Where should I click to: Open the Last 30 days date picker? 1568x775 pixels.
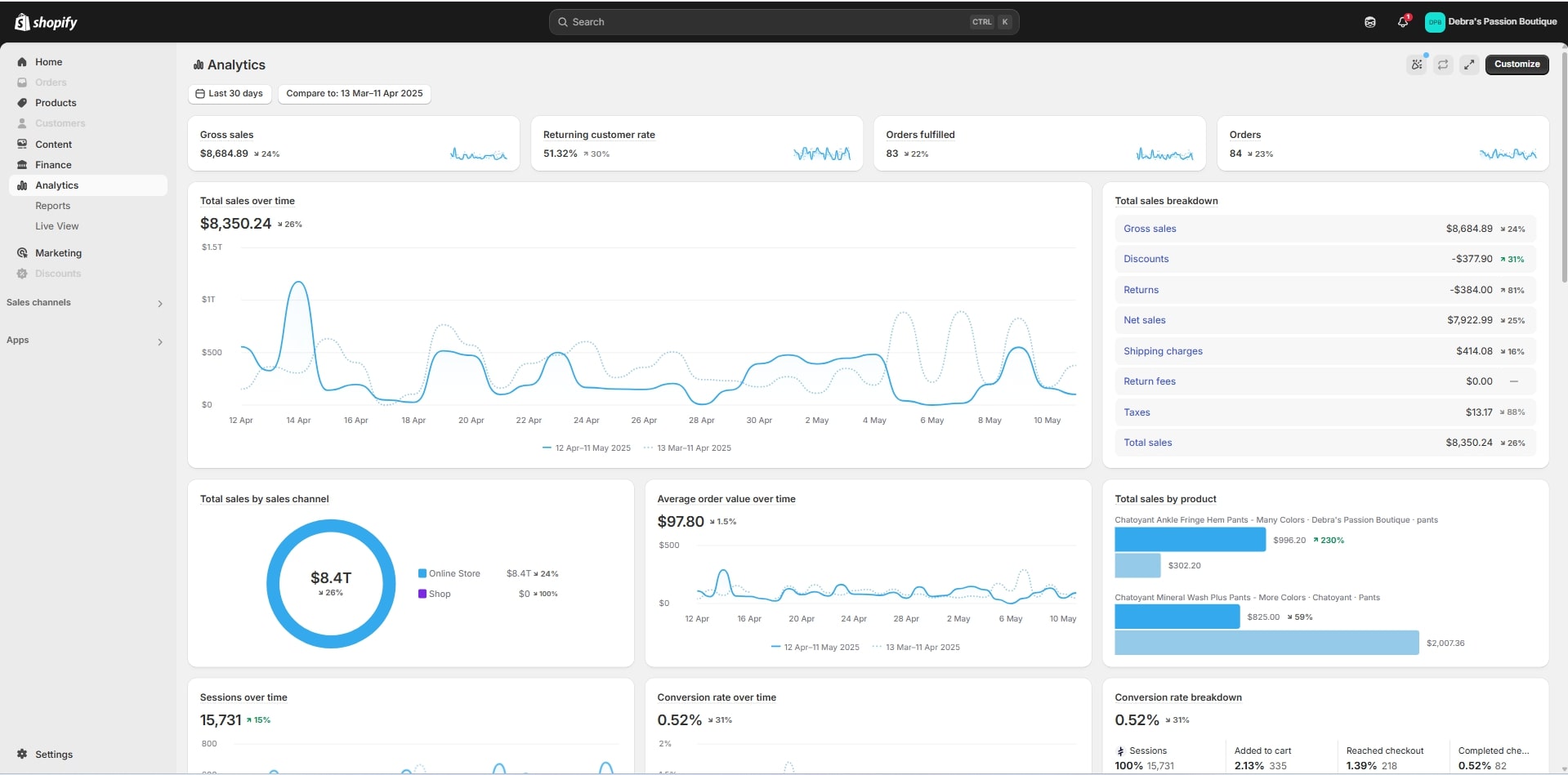pyautogui.click(x=230, y=94)
